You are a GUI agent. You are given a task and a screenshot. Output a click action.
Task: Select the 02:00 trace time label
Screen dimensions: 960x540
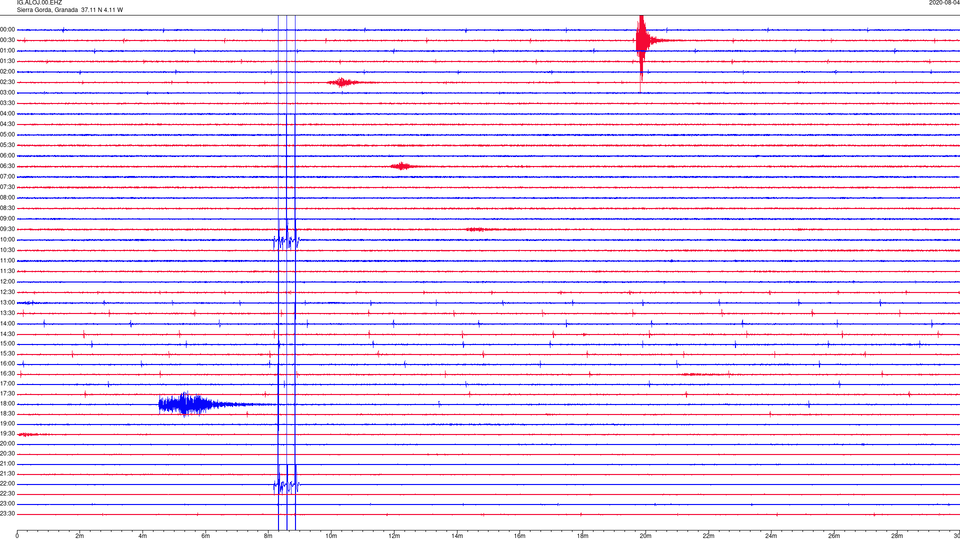pos(7,72)
